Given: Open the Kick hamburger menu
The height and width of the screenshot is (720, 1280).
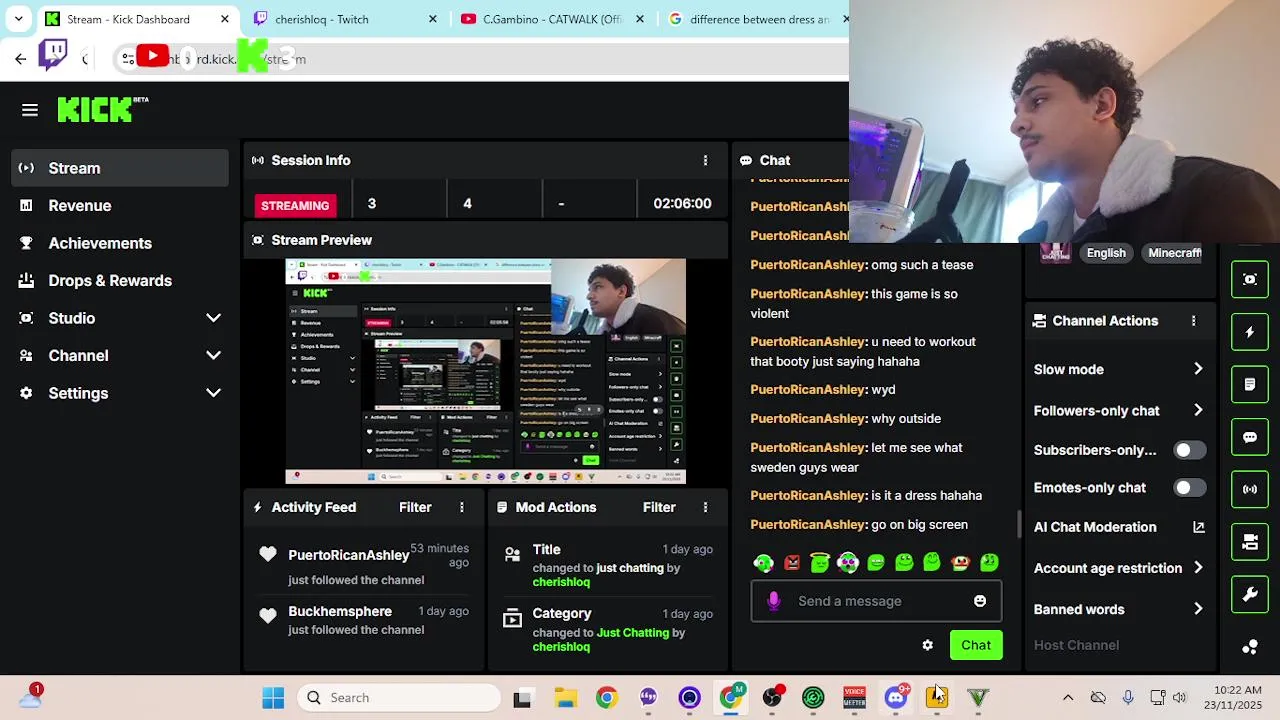Looking at the screenshot, I should point(30,110).
